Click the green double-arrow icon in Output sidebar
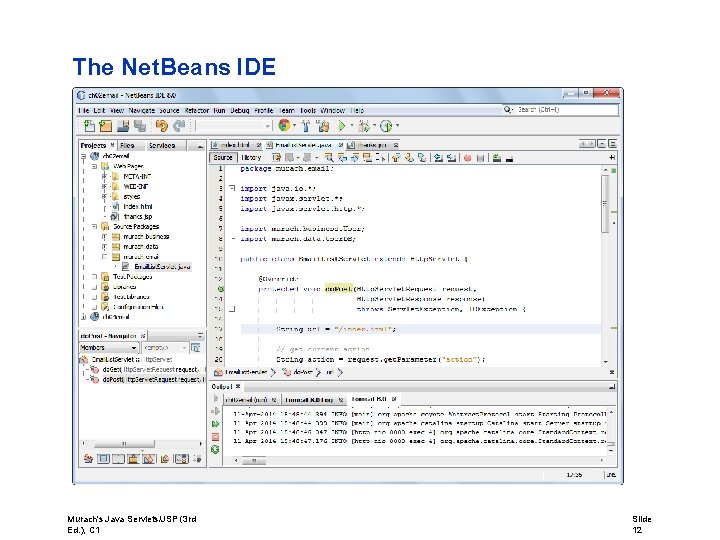Viewport: 720px width, 540px height. pos(215,424)
